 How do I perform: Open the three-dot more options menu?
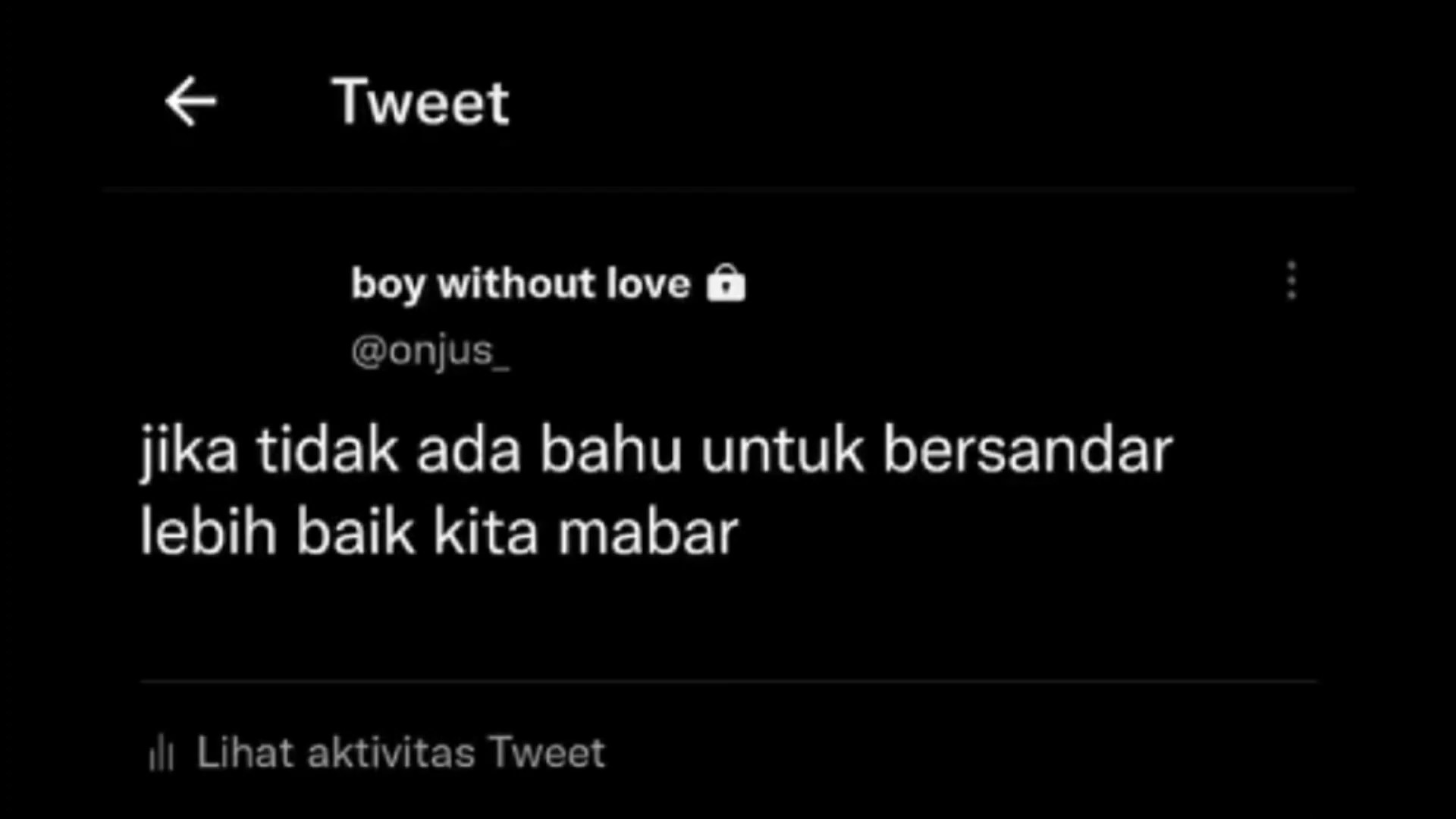[1291, 281]
